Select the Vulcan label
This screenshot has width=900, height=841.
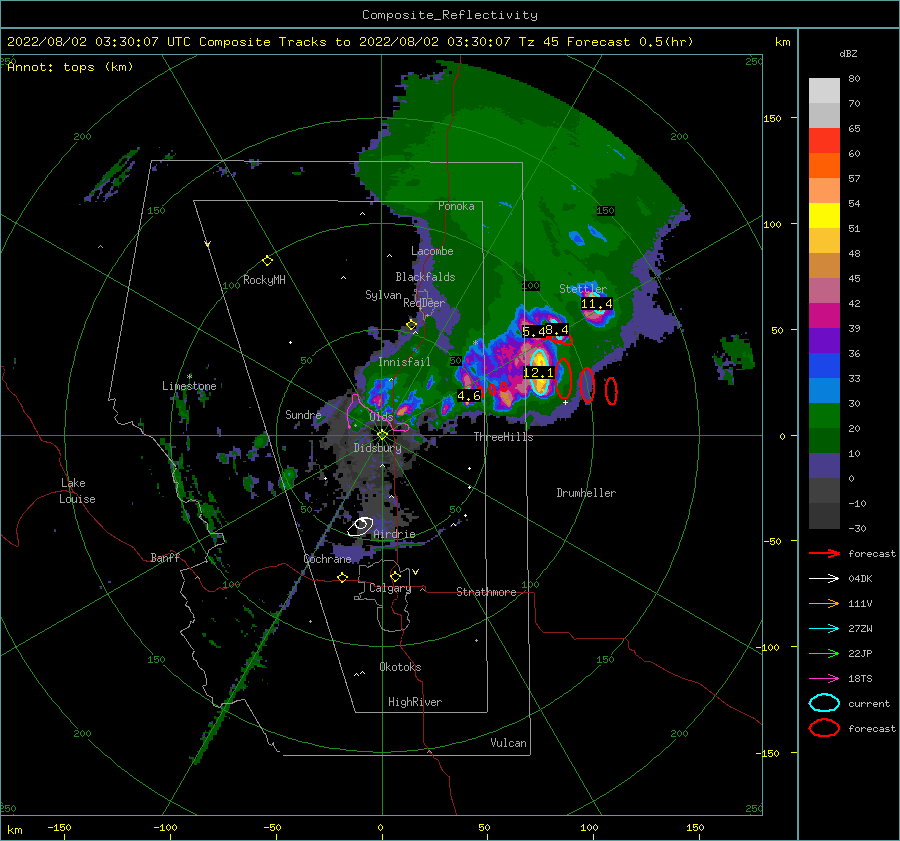point(508,743)
